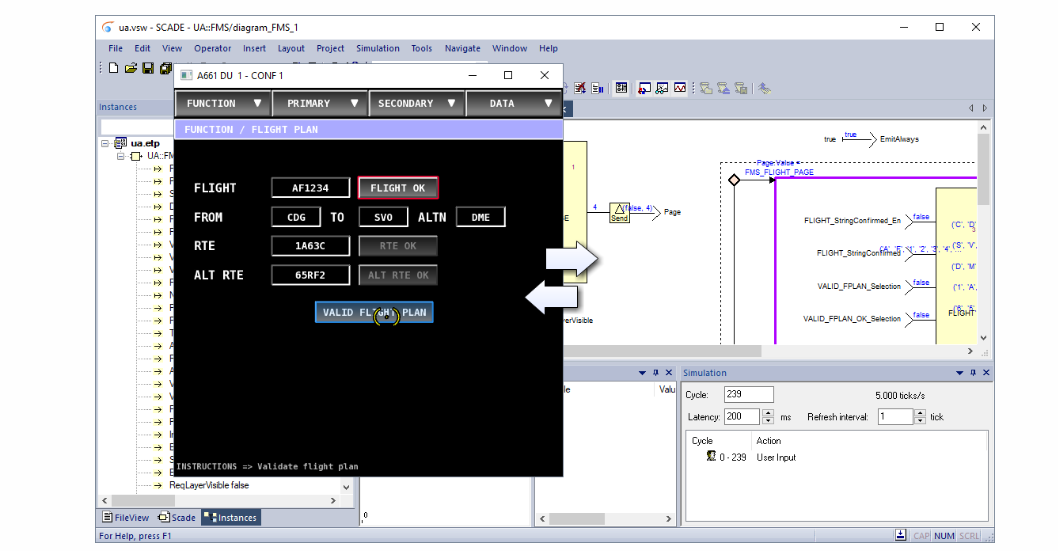Click the grayed scenario eject toolbar icon
Image resolution: width=1058 pixels, height=551 pixels.
click(x=723, y=88)
